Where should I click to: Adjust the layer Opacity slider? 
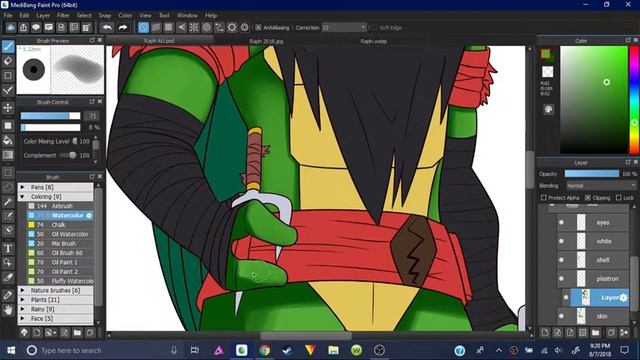pos(591,174)
